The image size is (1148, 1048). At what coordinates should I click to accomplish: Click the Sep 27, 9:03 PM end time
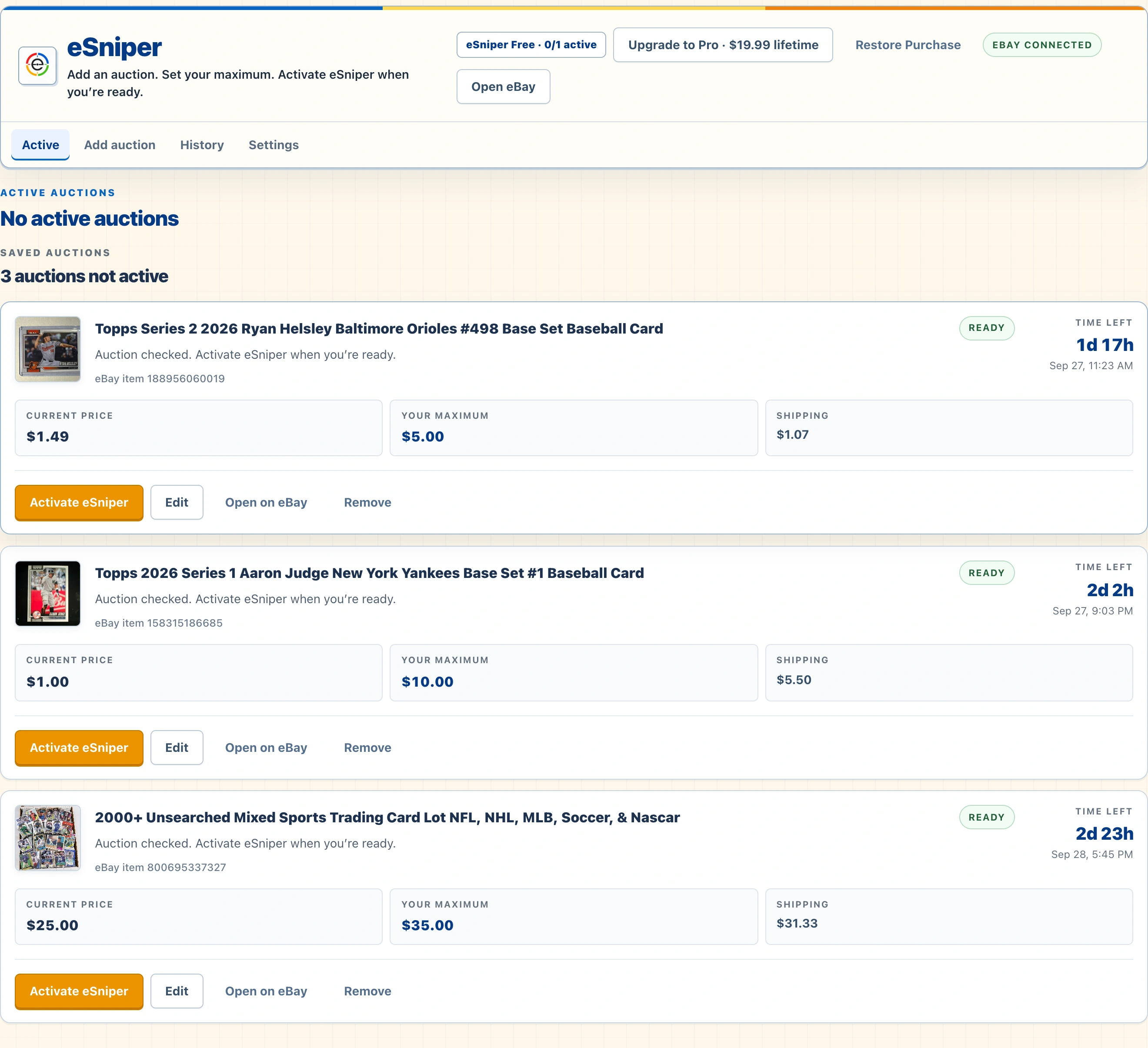coord(1093,611)
